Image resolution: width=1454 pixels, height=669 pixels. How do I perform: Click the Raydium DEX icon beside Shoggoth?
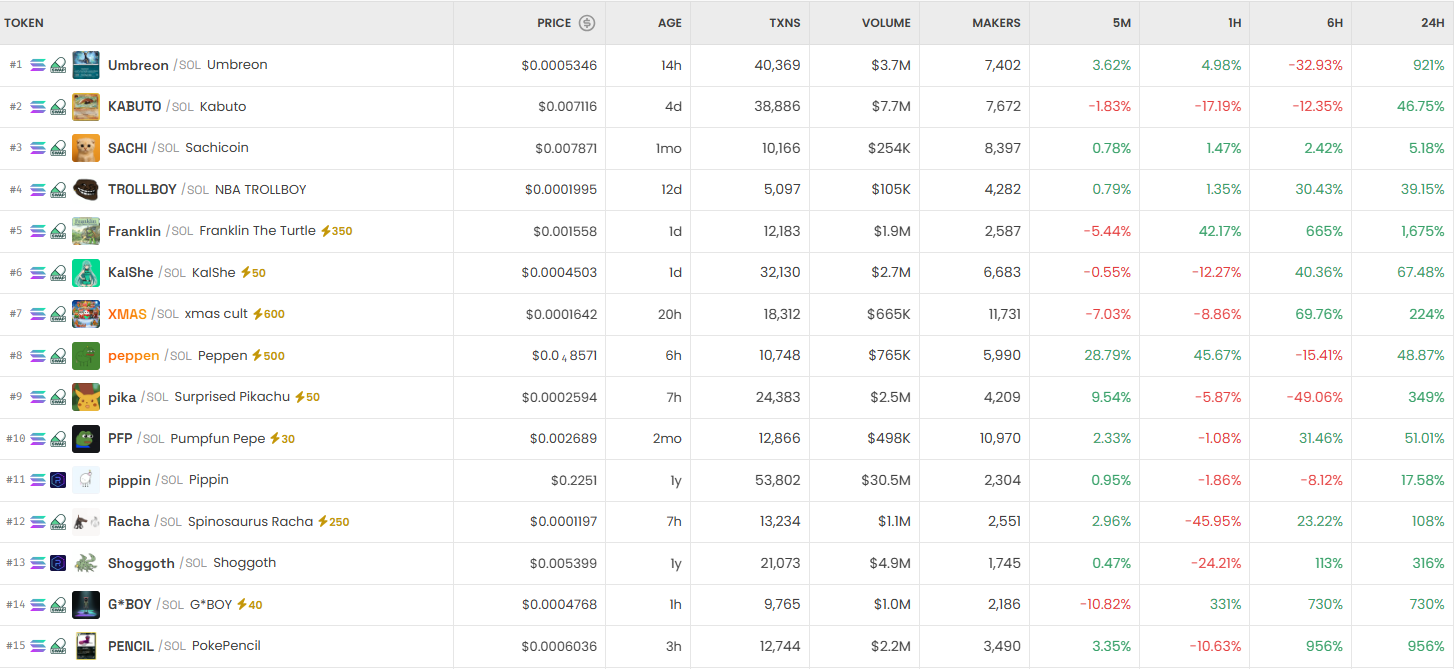58,563
